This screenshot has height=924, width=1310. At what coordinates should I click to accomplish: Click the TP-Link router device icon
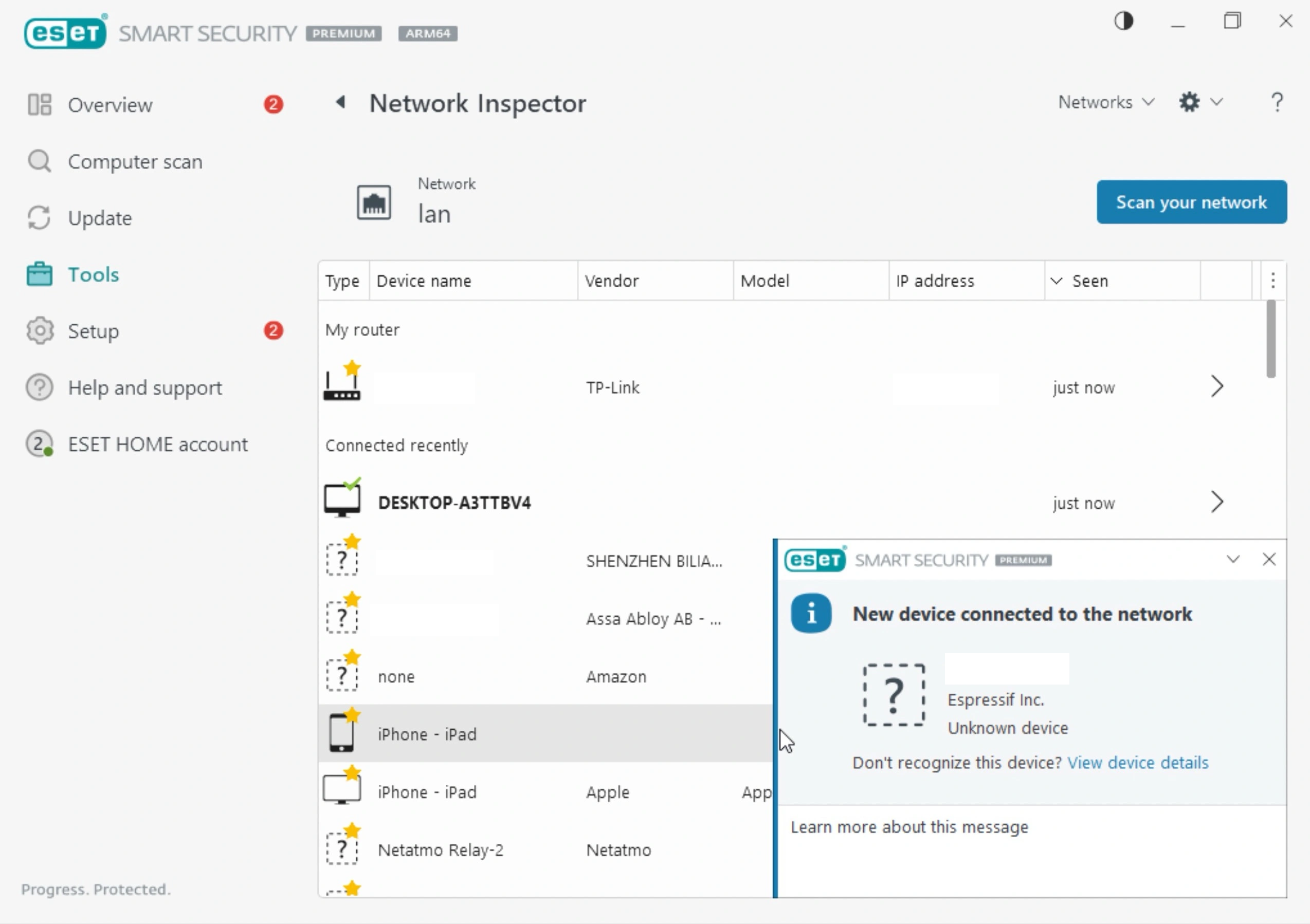coord(342,381)
